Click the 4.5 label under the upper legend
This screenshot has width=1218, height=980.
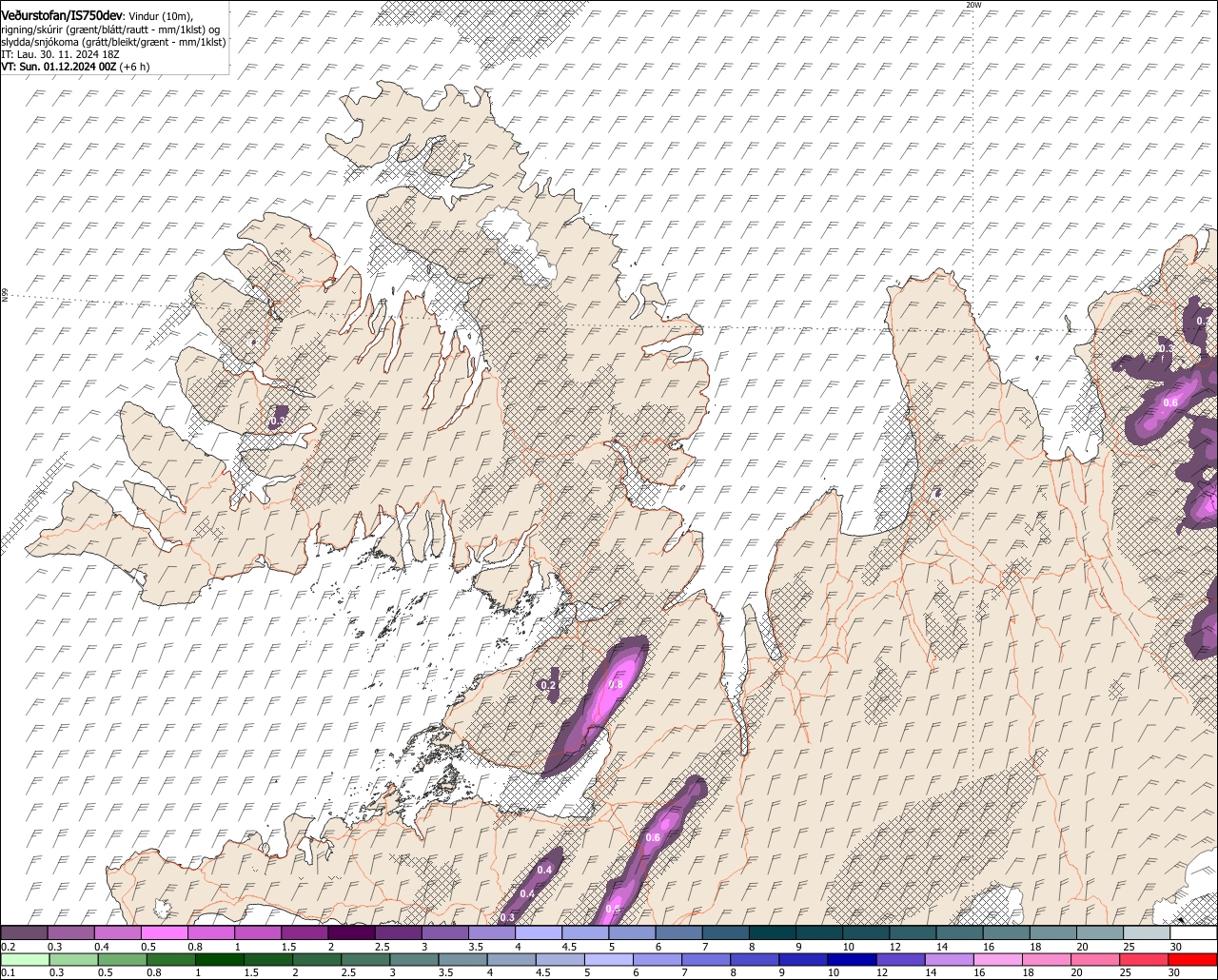[569, 947]
